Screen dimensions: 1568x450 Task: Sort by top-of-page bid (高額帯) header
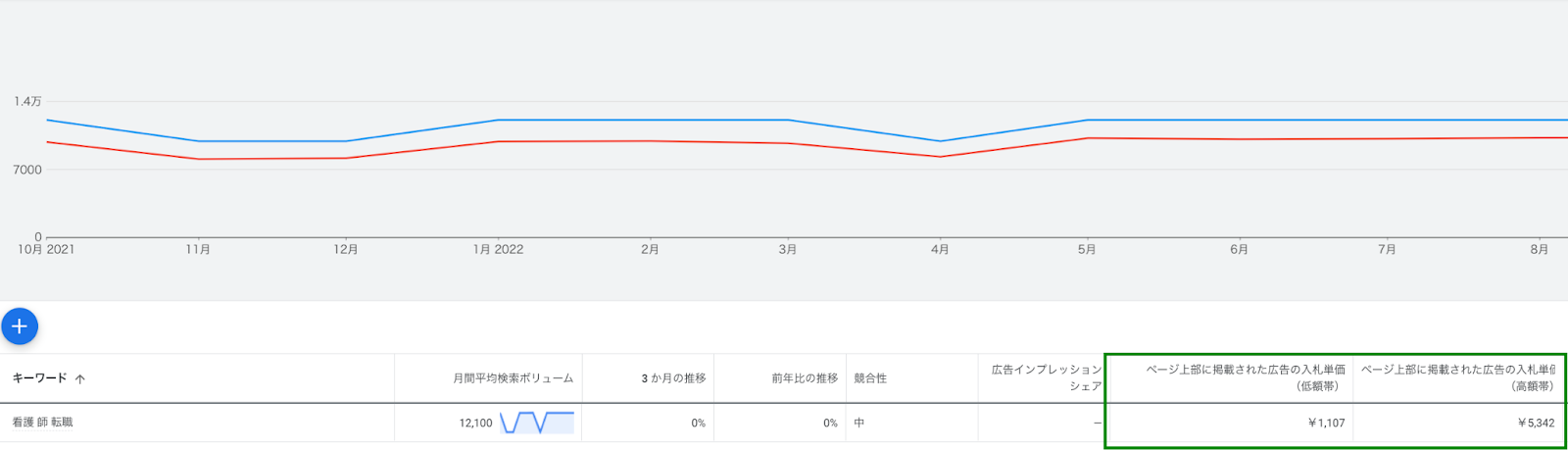point(1457,377)
